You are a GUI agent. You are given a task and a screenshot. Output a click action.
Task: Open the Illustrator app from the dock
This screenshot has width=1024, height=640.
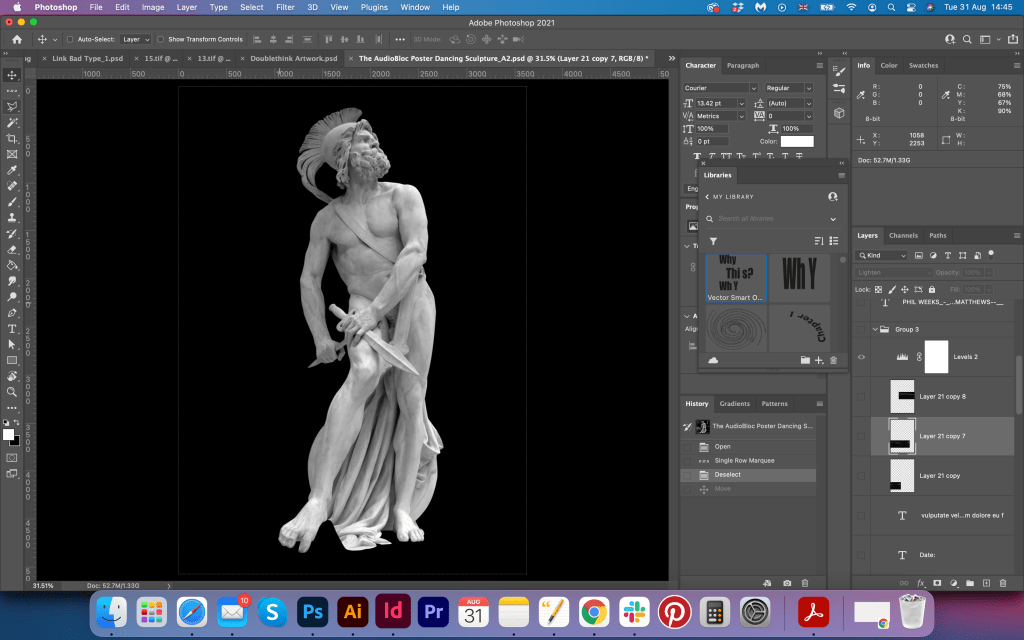(352, 611)
